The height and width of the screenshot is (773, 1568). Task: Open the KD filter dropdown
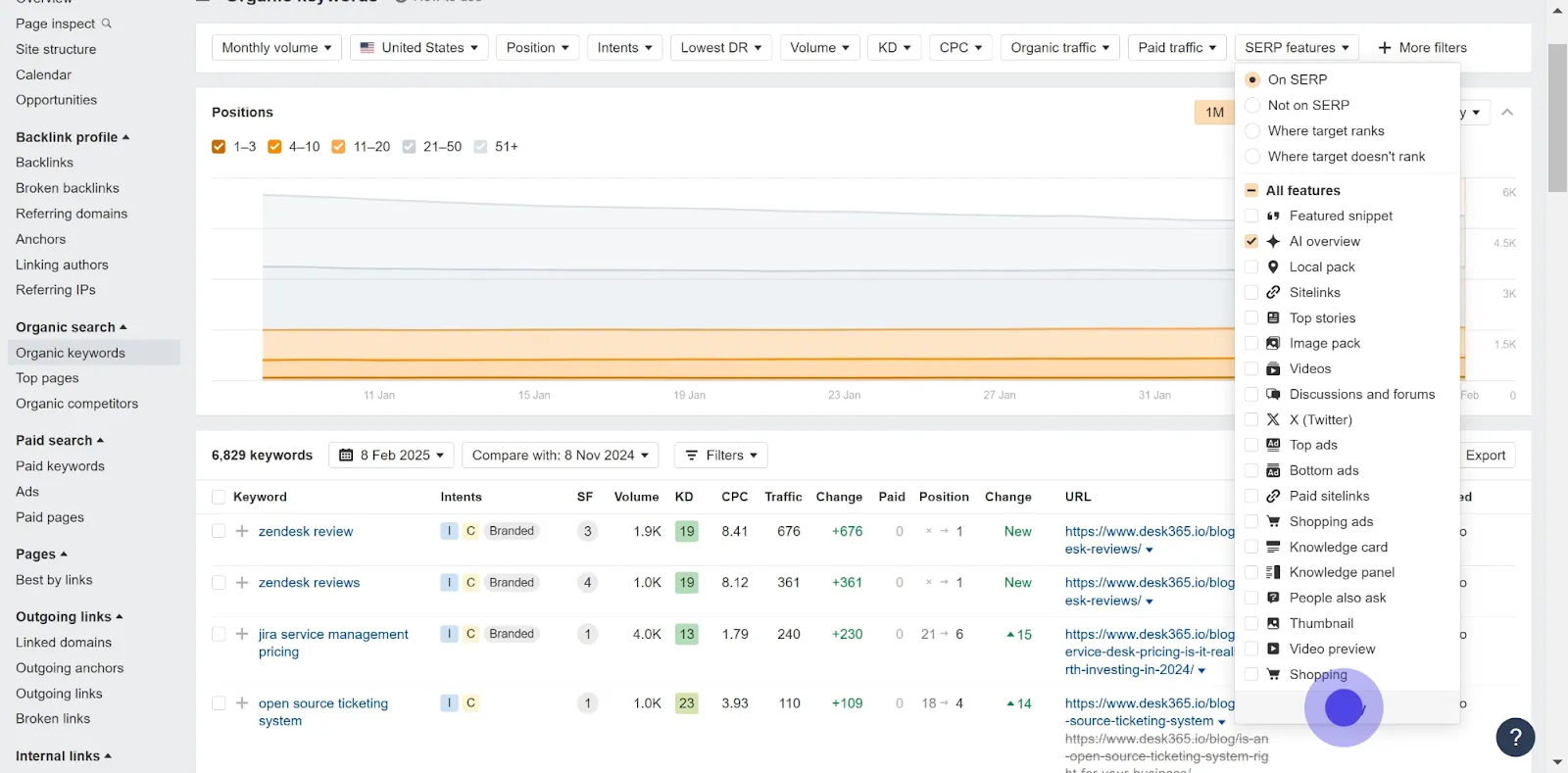point(894,47)
